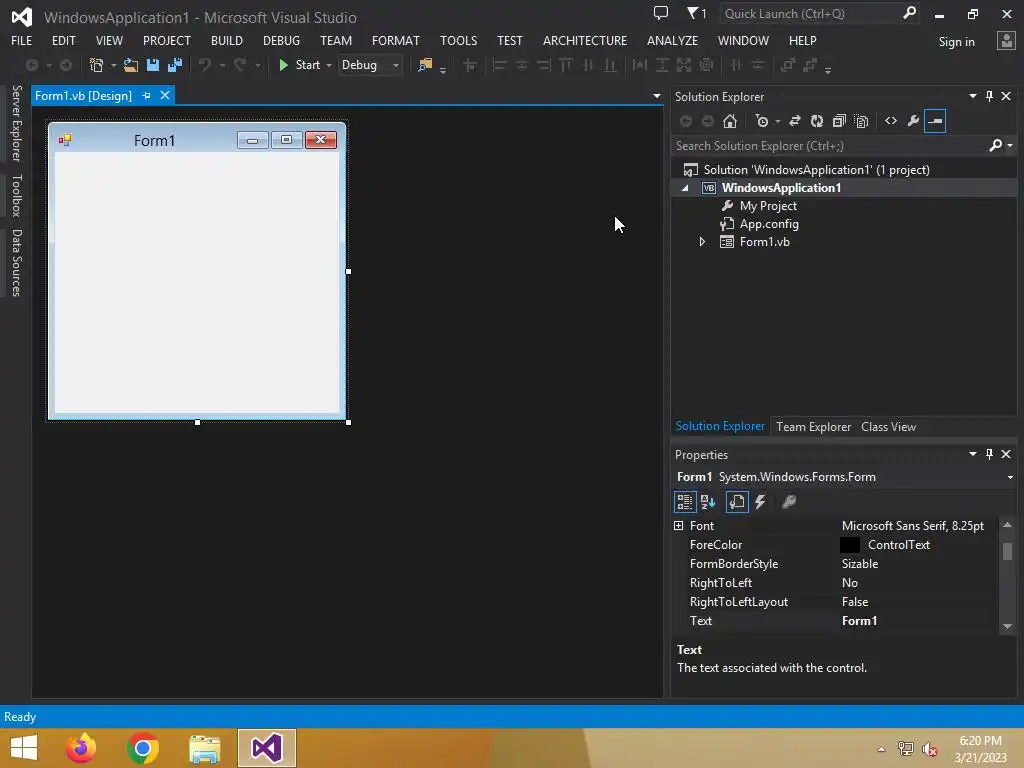Click the Solution Explorer Refresh icon
The width and height of the screenshot is (1024, 768).
pyautogui.click(x=816, y=121)
